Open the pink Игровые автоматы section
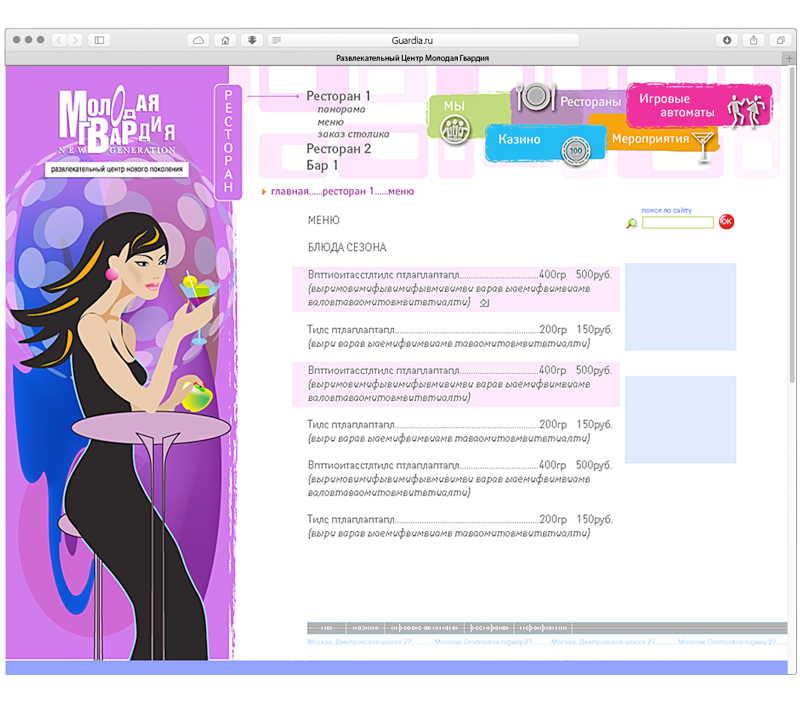 698,106
